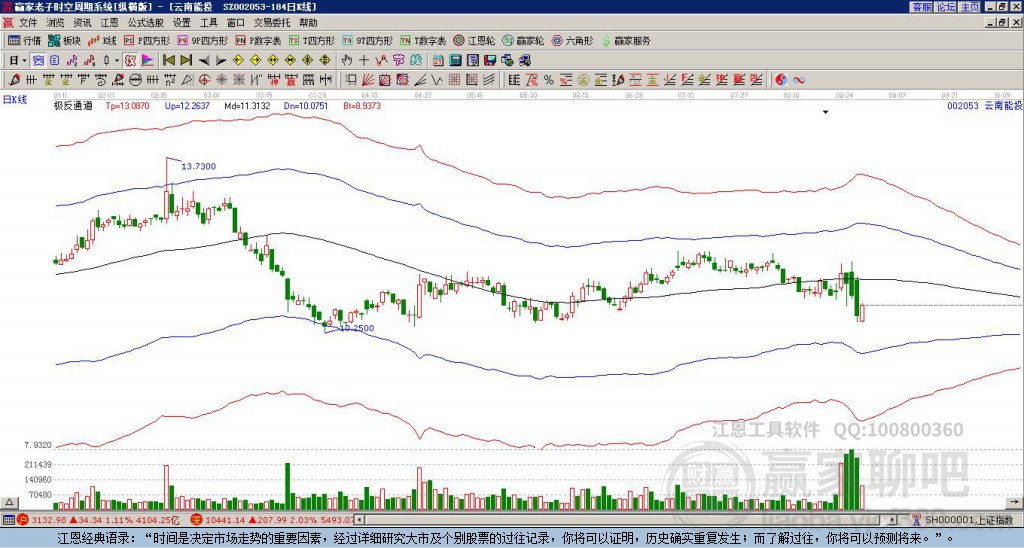The width and height of the screenshot is (1024, 548).
Task: Click the Md=11.3132 value
Action: pyautogui.click(x=248, y=106)
